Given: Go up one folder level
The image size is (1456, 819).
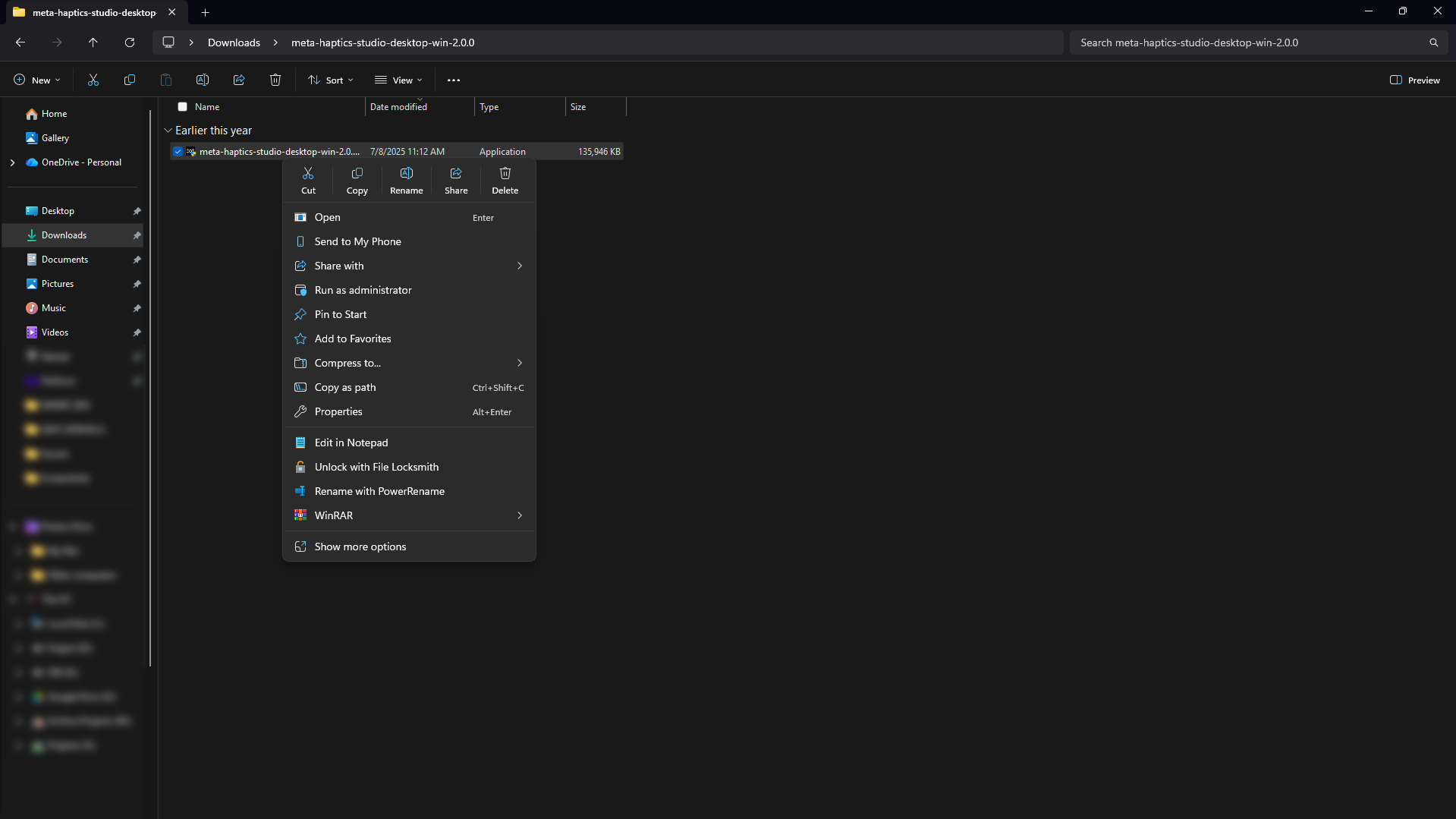Looking at the screenshot, I should [93, 43].
